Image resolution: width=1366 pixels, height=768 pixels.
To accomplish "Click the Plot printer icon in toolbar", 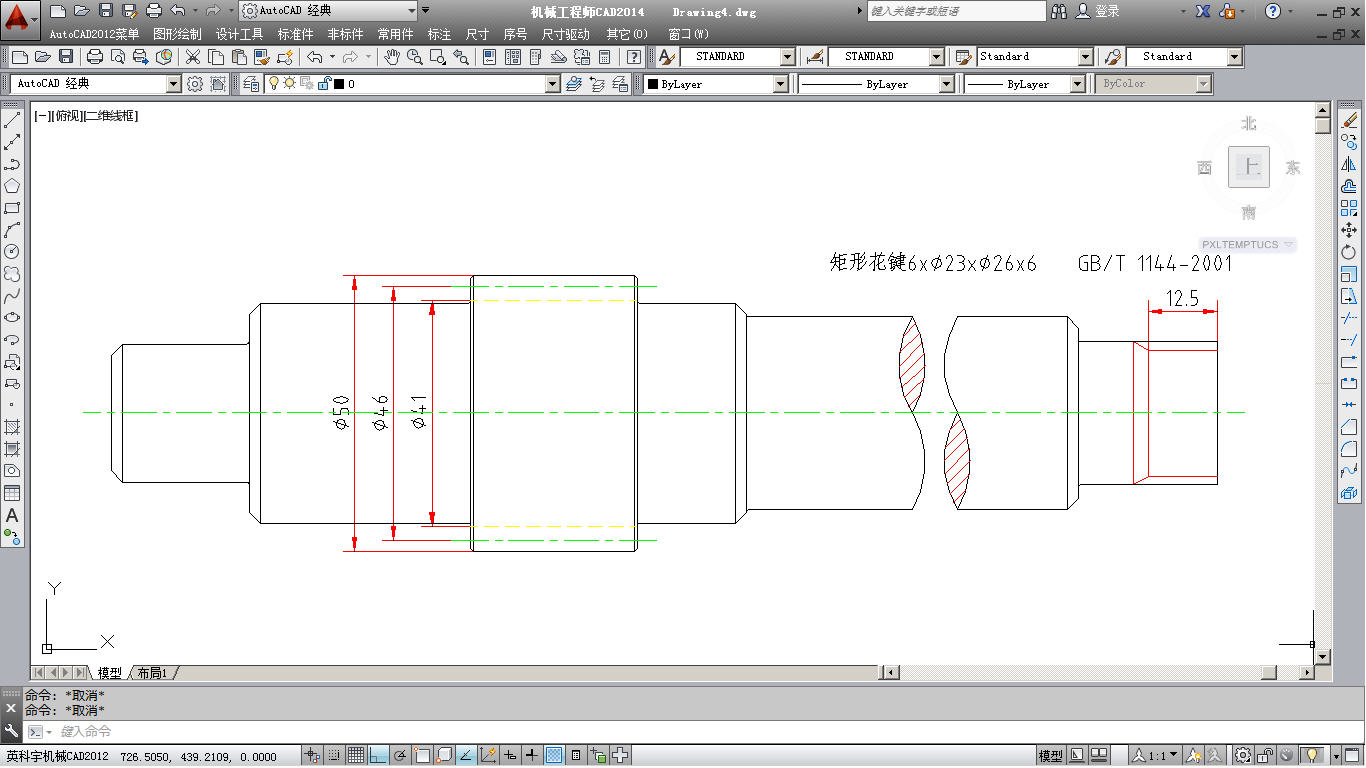I will pyautogui.click(x=97, y=57).
